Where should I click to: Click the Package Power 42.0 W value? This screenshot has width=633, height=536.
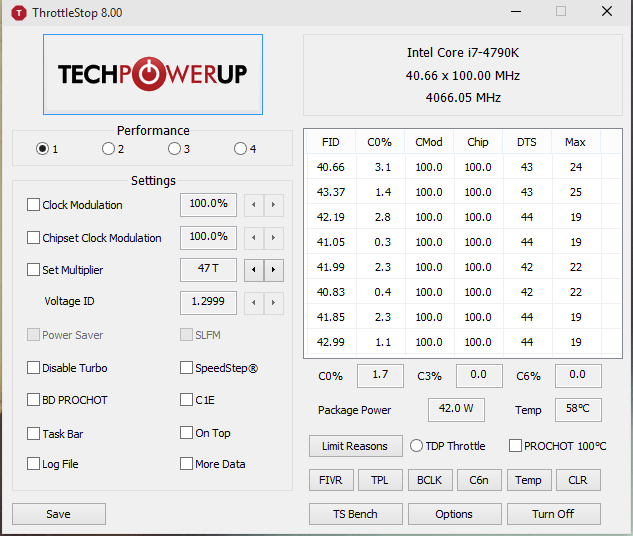click(456, 410)
